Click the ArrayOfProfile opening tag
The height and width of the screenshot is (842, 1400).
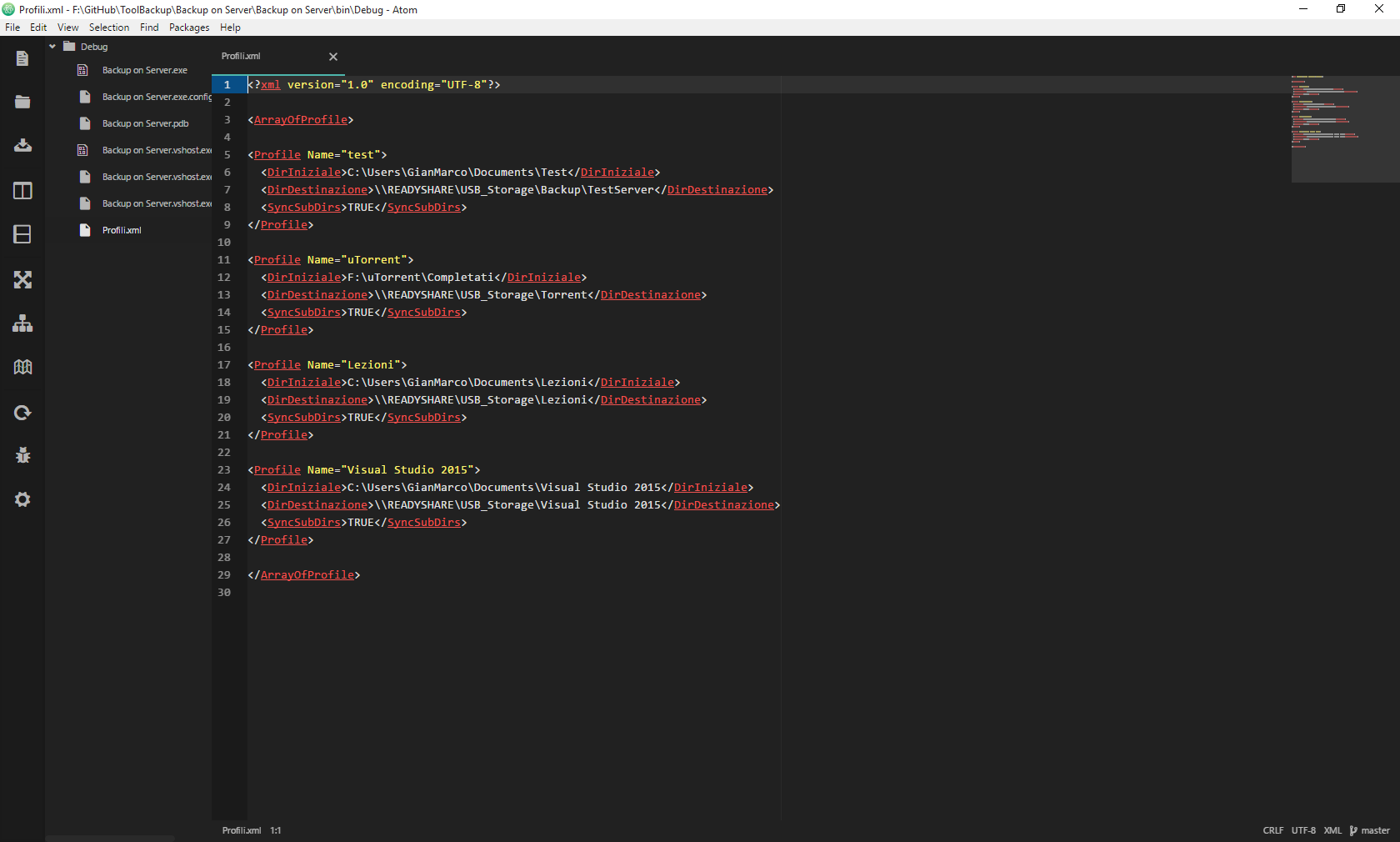301,119
